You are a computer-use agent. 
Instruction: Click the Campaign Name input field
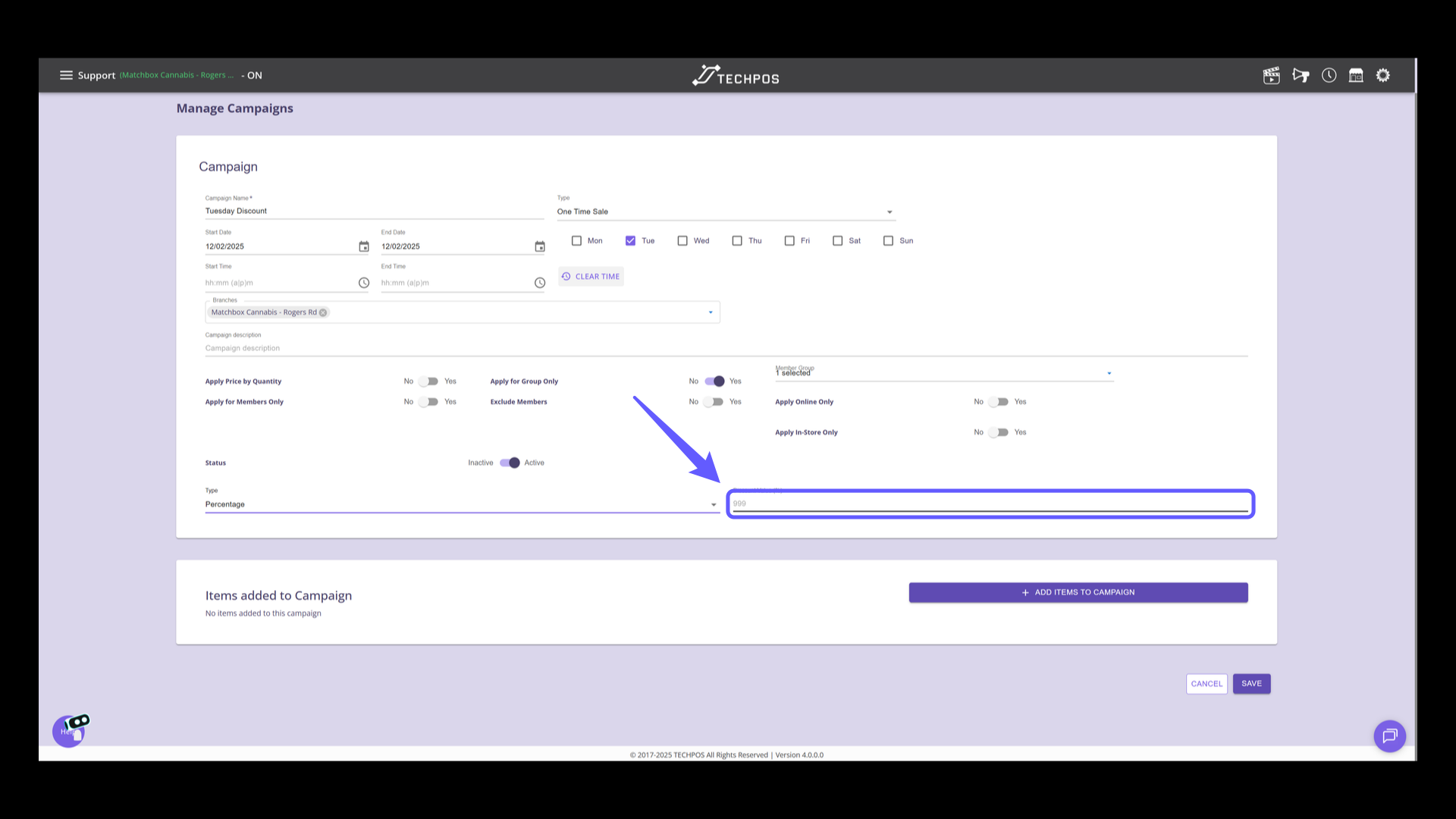(x=374, y=212)
